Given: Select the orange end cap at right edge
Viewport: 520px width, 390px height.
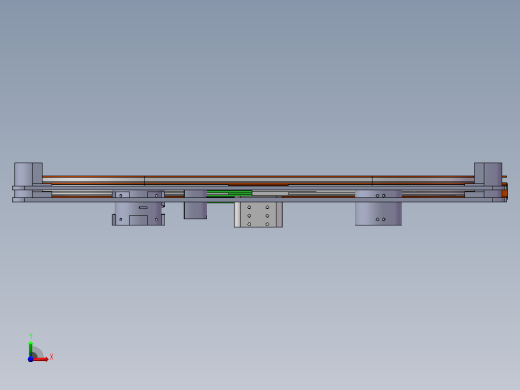Looking at the screenshot, I should tap(505, 193).
